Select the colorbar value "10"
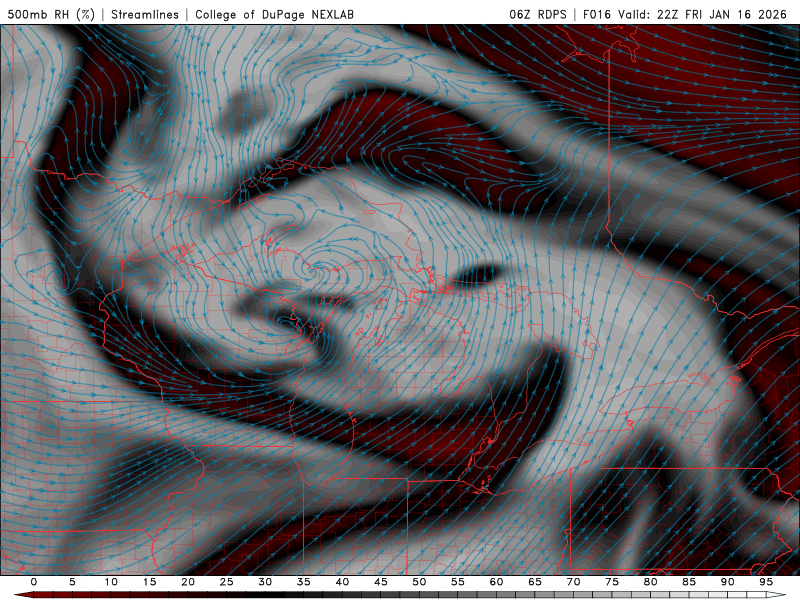 [x=111, y=582]
